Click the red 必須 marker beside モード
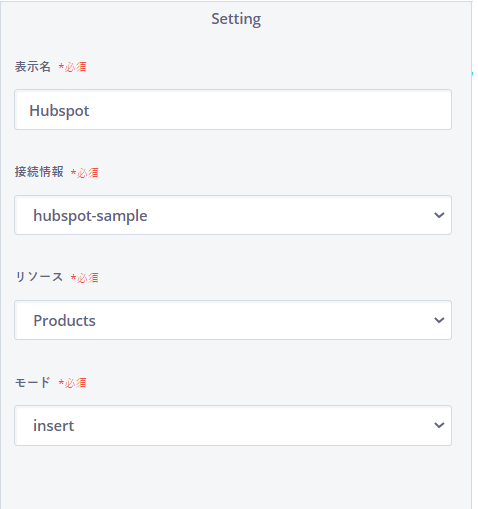The image size is (478, 509). click(72, 383)
